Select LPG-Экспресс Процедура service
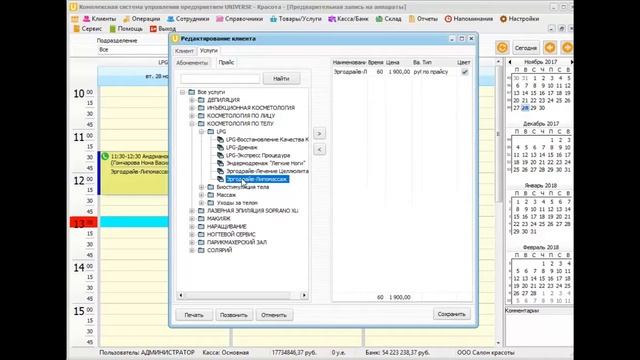 coord(258,156)
